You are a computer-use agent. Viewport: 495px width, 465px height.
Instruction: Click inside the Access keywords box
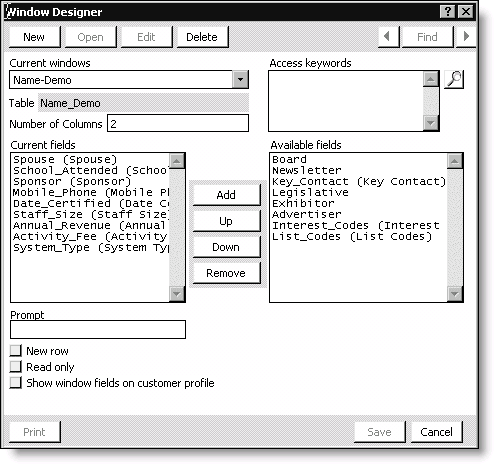tap(346, 101)
